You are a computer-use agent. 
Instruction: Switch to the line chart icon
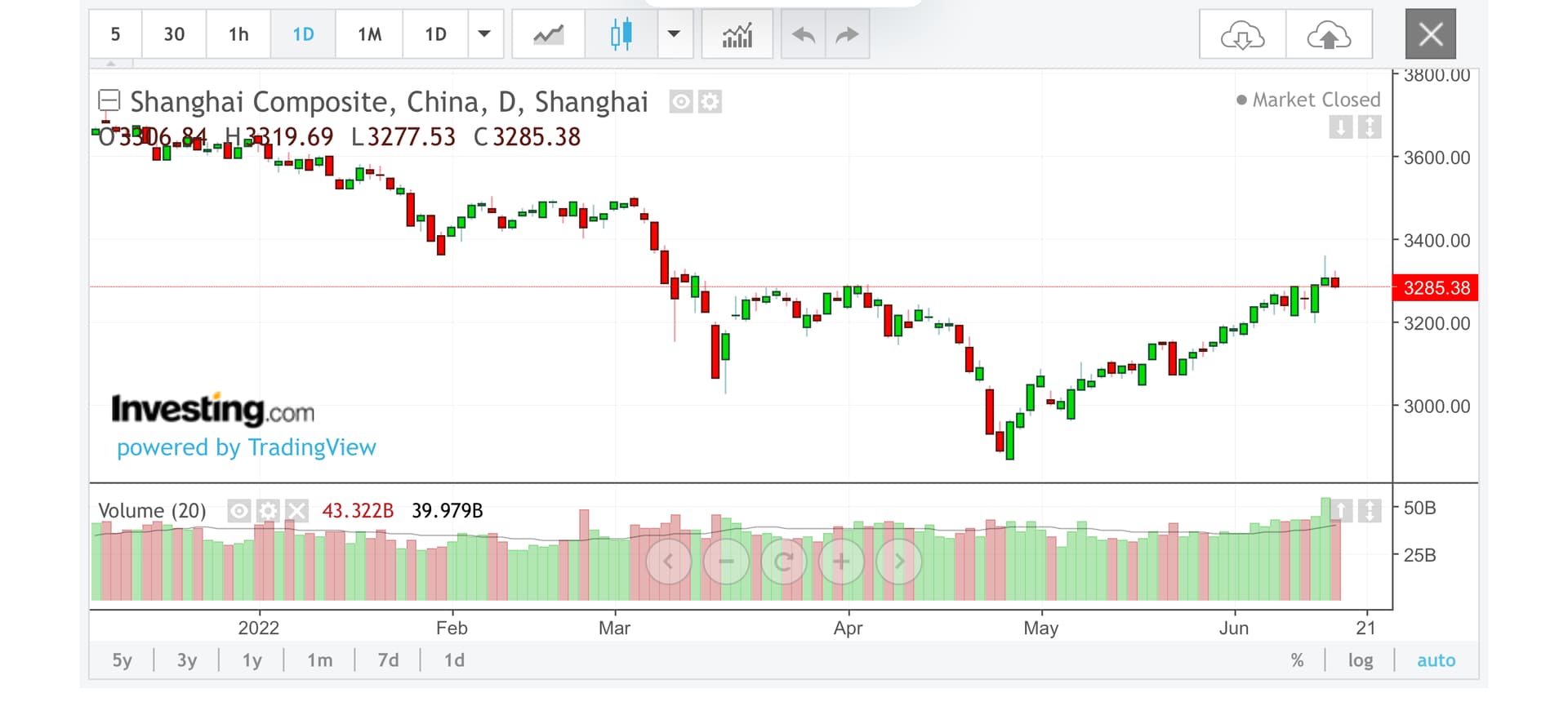pyautogui.click(x=548, y=34)
